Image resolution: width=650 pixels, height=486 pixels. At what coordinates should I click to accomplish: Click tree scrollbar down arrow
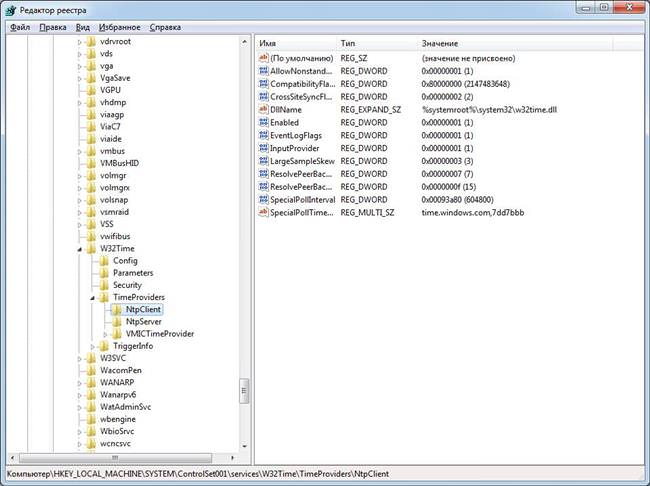tap(244, 447)
